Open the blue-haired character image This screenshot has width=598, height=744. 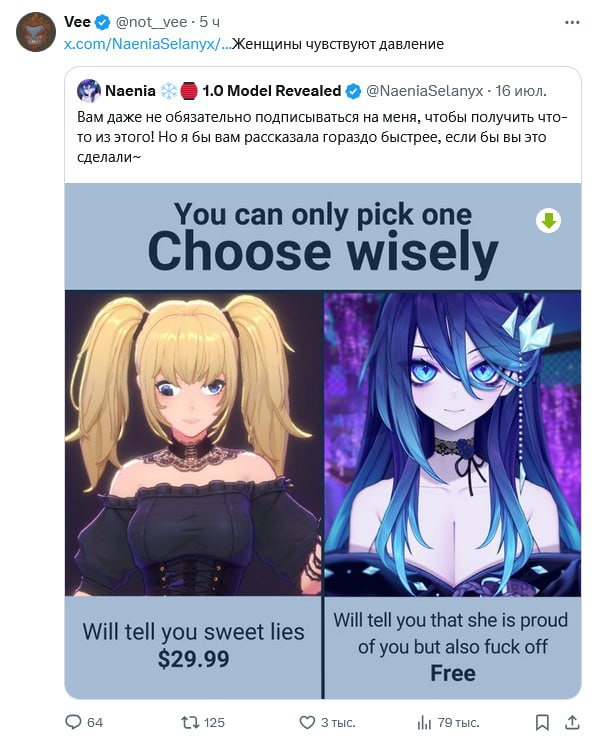(452, 443)
